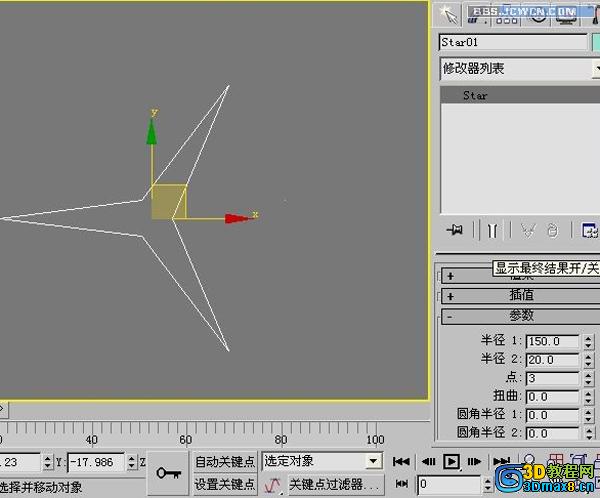Click the 半径 2 spinner arrows
Image resolution: width=600 pixels, height=498 pixels.
coord(589,360)
